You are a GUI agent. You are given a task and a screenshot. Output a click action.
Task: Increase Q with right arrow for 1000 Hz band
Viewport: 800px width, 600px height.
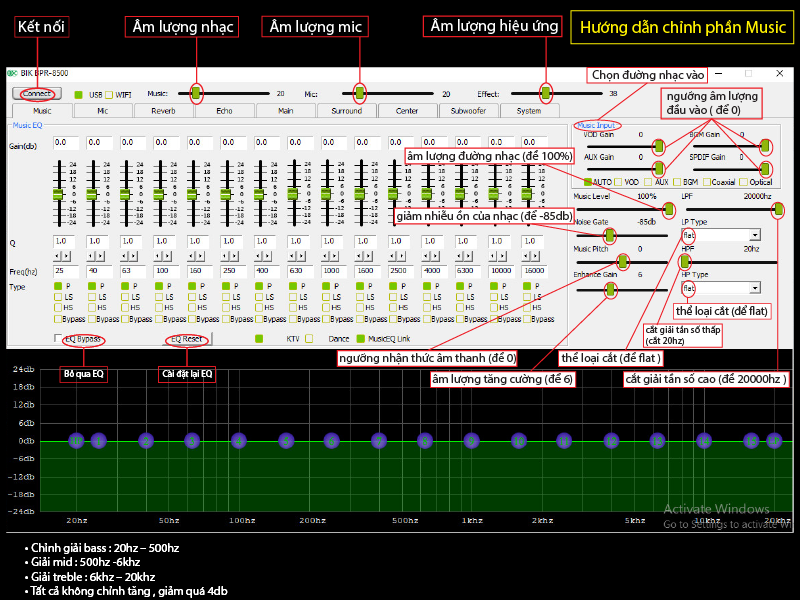[x=335, y=256]
